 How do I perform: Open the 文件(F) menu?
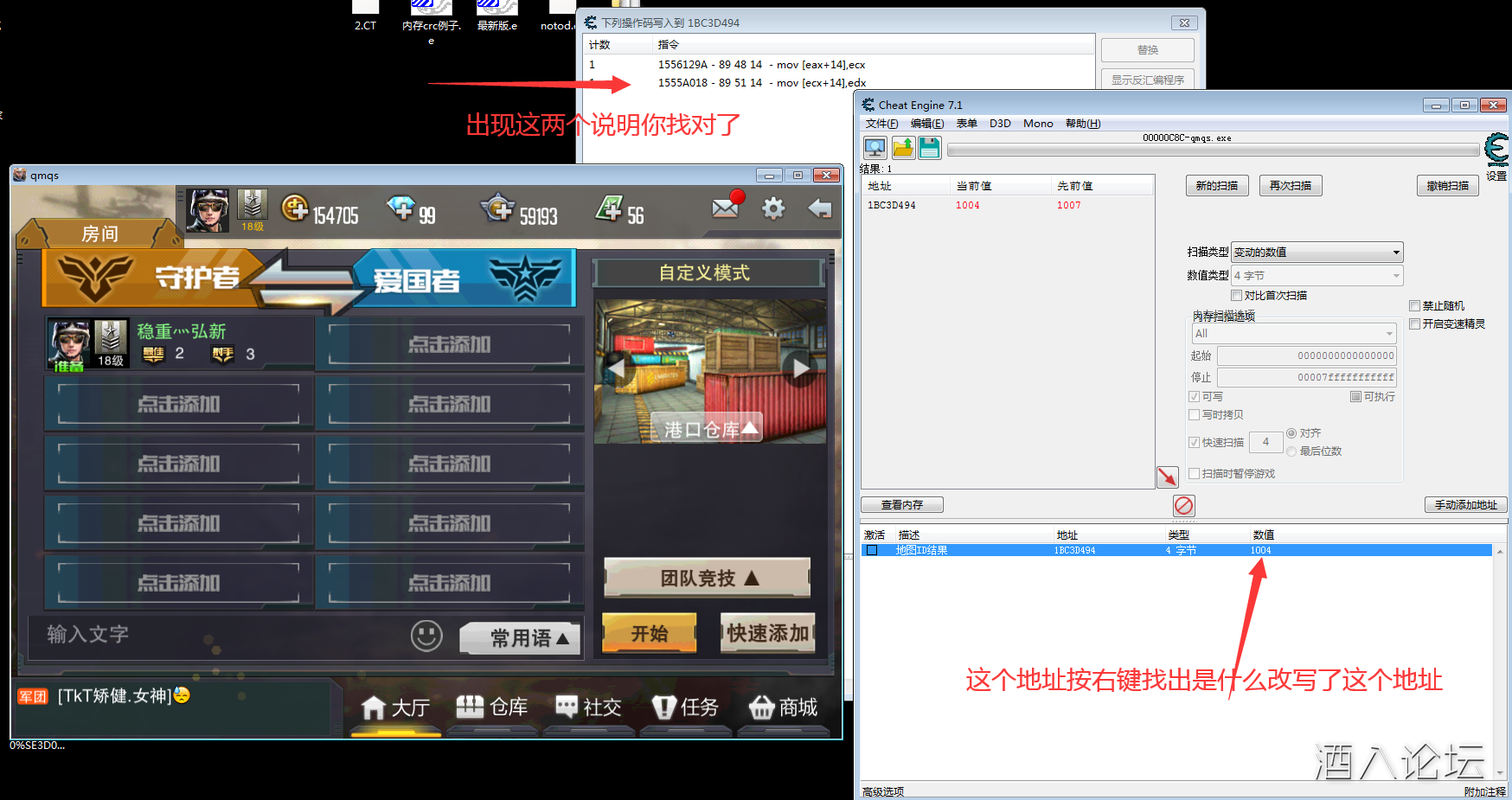[881, 124]
